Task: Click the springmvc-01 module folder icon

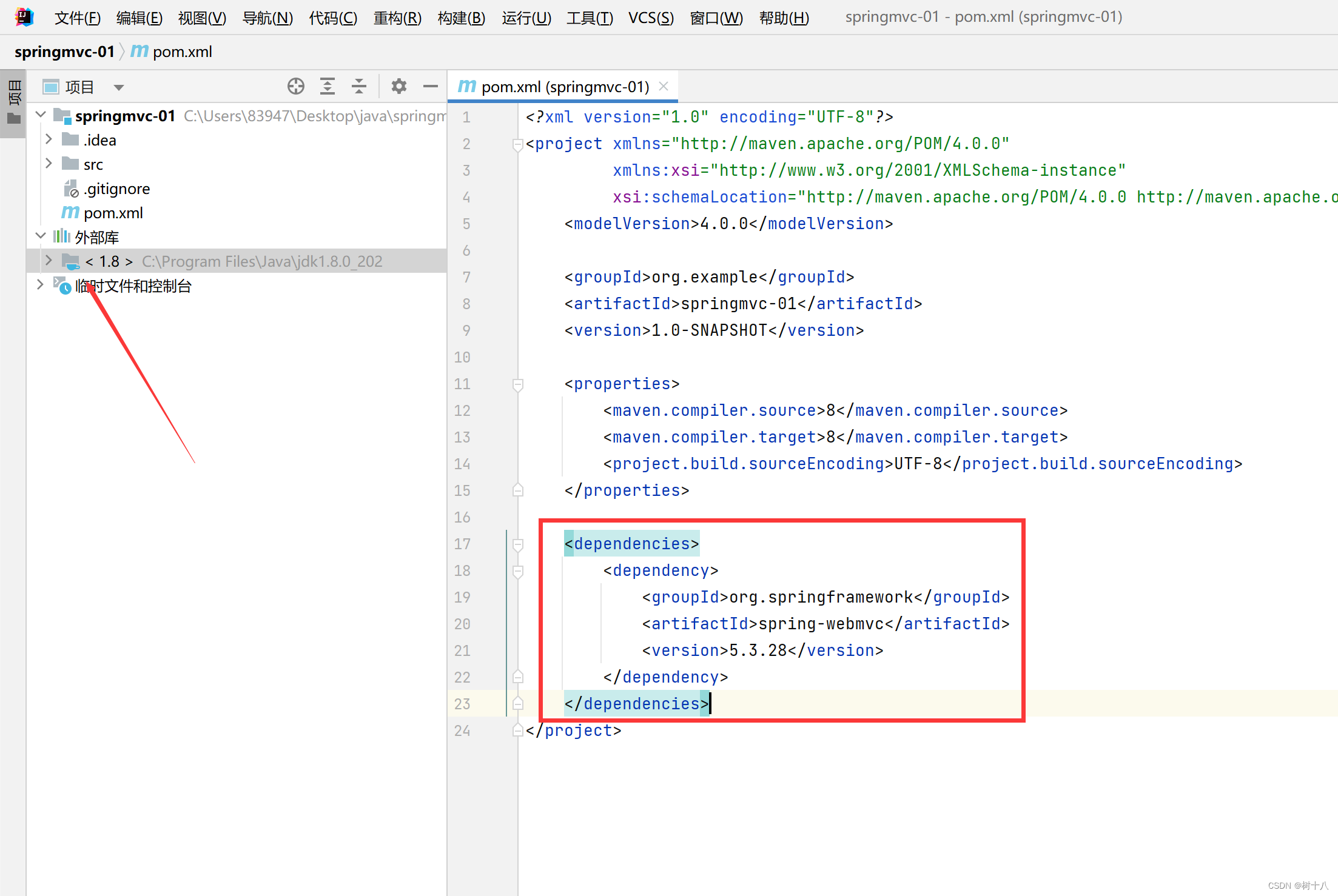Action: coord(62,116)
